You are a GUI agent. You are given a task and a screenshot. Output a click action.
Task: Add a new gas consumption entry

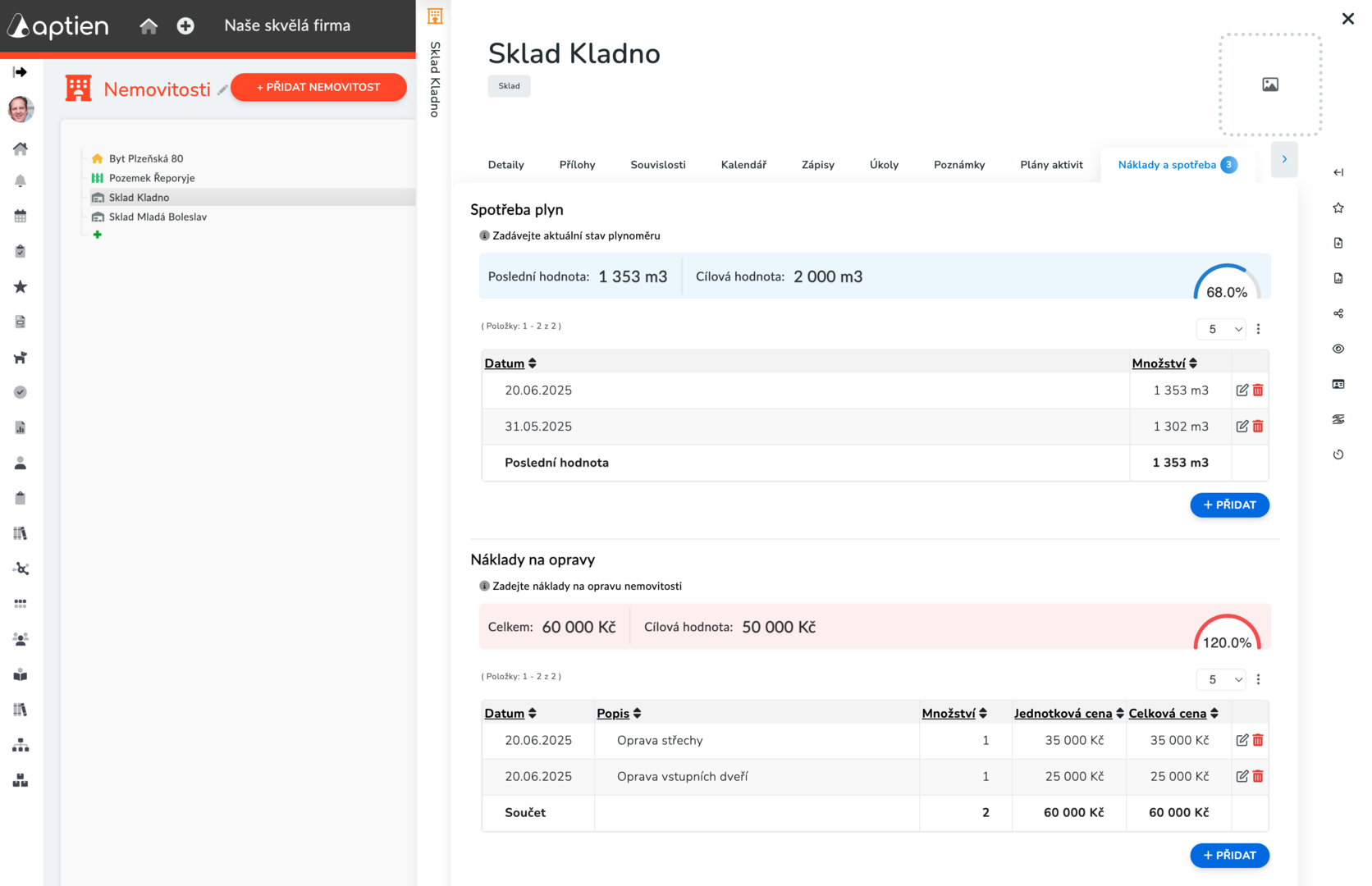1229,505
